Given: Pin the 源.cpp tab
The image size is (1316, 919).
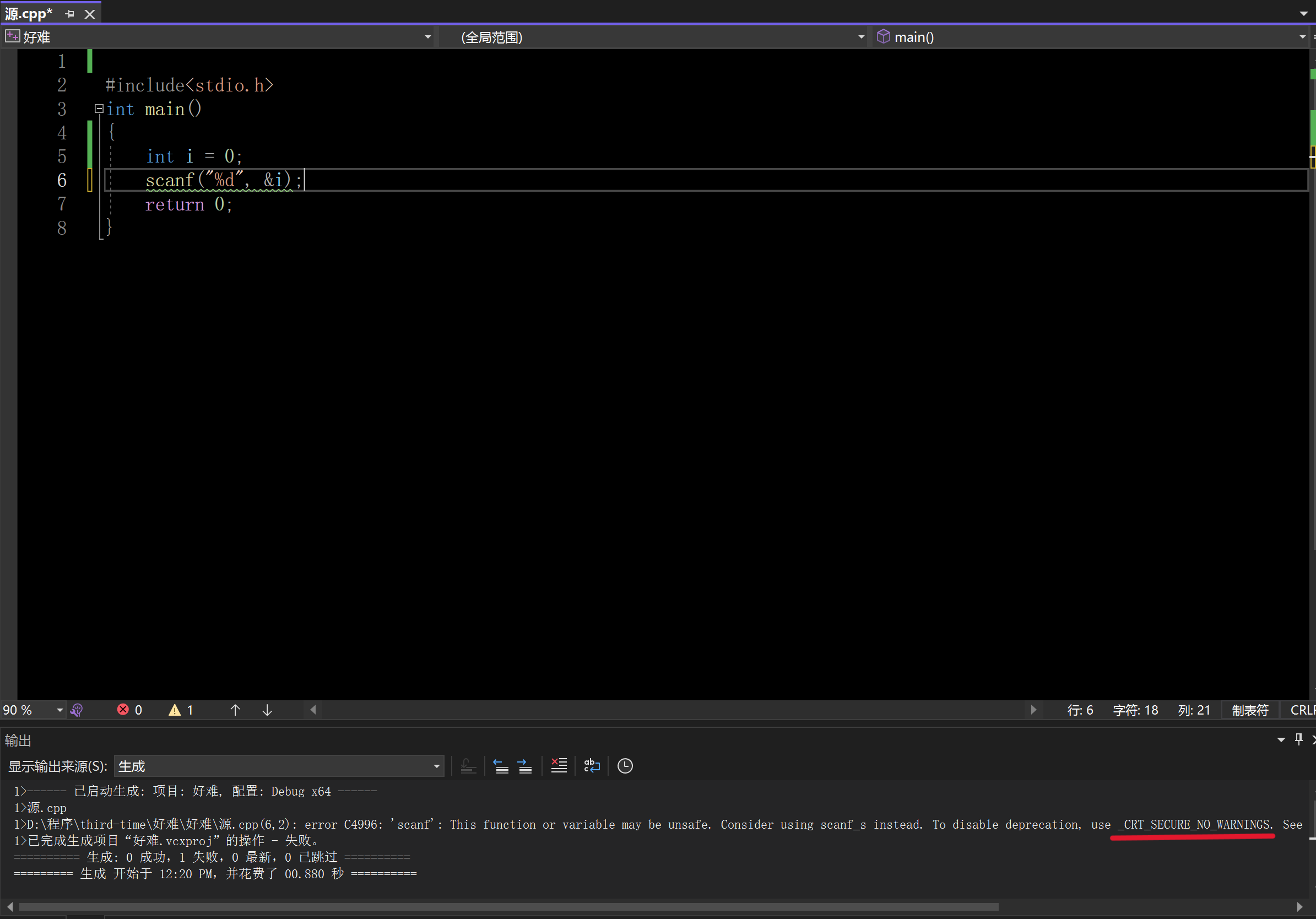Looking at the screenshot, I should point(70,14).
